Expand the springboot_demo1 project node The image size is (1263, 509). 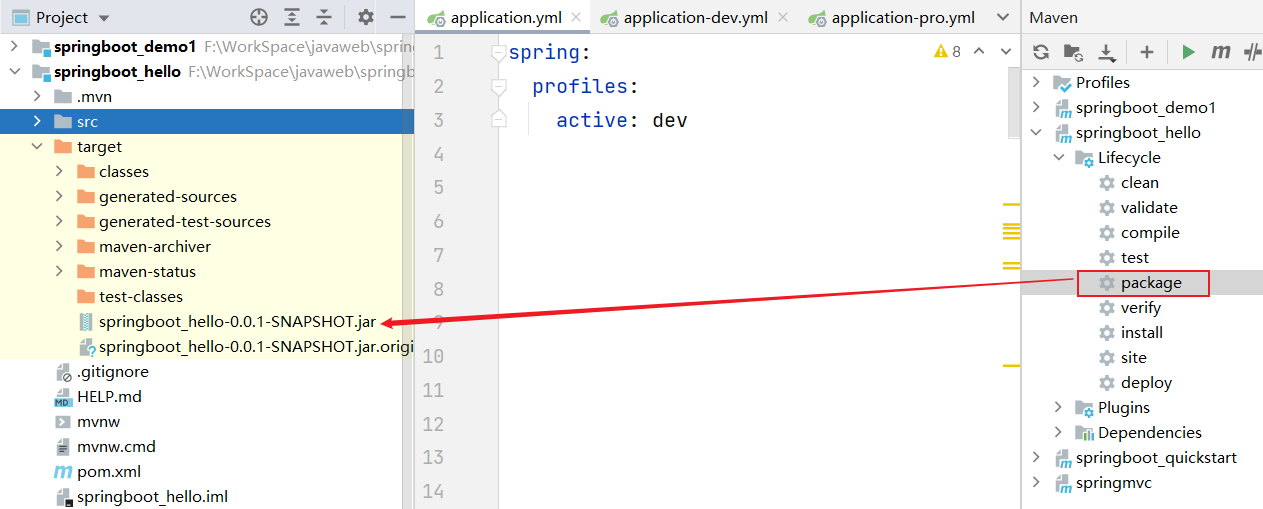coord(16,46)
